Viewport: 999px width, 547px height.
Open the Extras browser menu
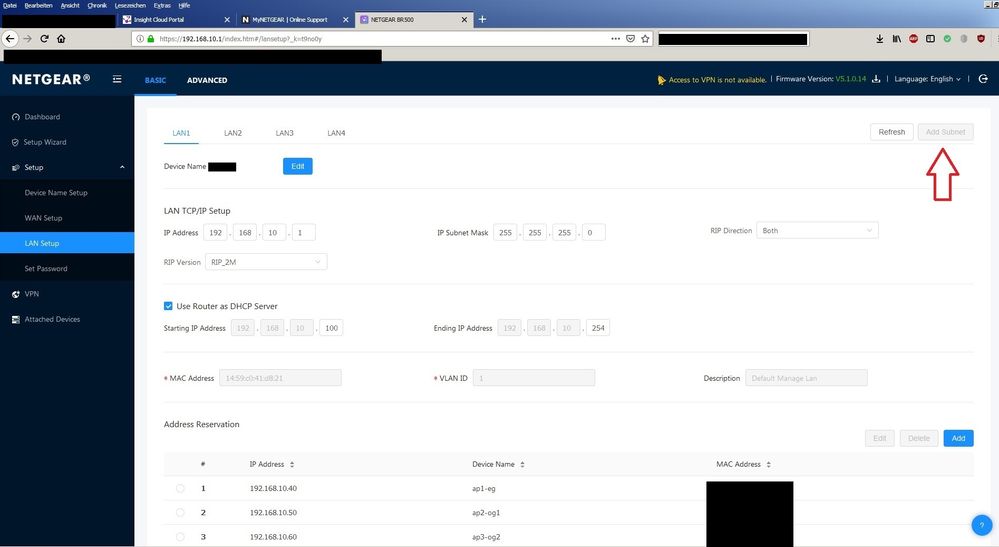(162, 5)
